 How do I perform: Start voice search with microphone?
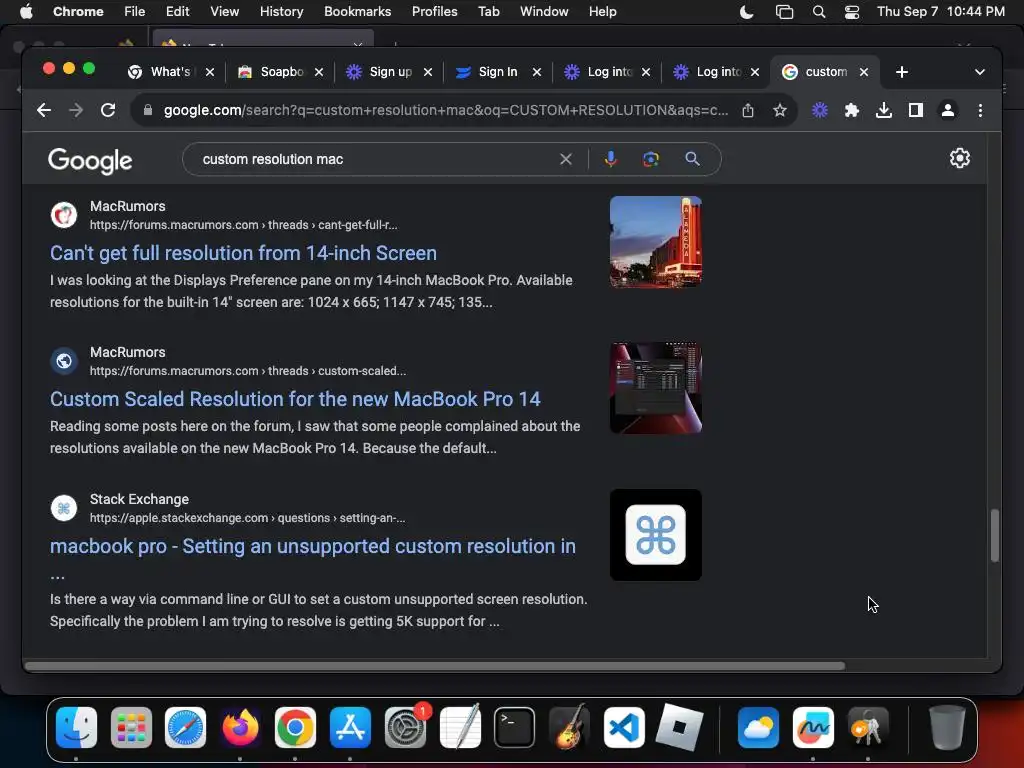(611, 159)
